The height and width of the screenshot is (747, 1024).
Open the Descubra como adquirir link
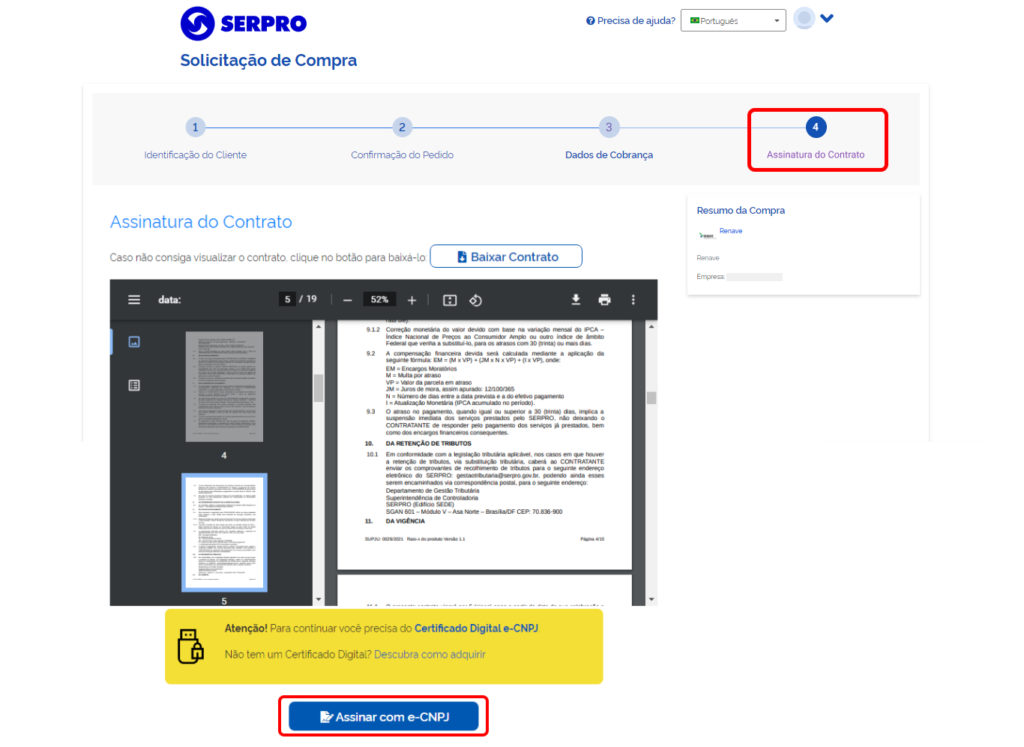tap(430, 654)
